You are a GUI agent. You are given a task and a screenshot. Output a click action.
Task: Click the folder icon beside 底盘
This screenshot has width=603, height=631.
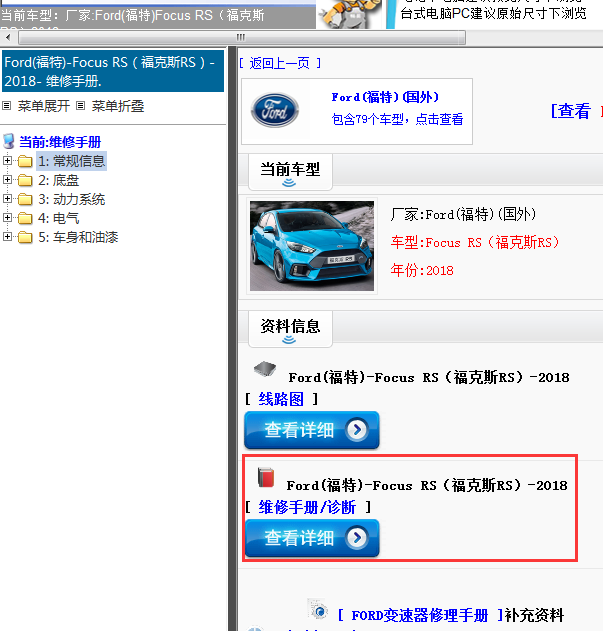coord(25,180)
